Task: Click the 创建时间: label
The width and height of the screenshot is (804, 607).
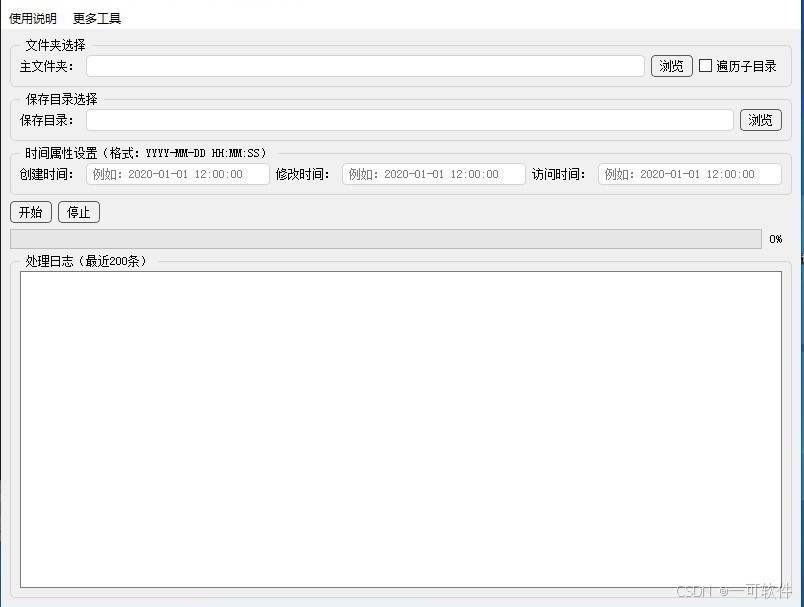Action: 47,174
